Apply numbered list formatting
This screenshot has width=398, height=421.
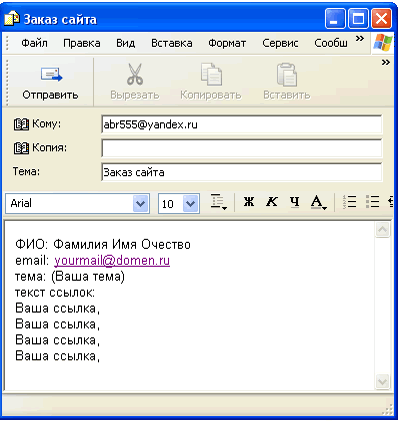coord(349,202)
